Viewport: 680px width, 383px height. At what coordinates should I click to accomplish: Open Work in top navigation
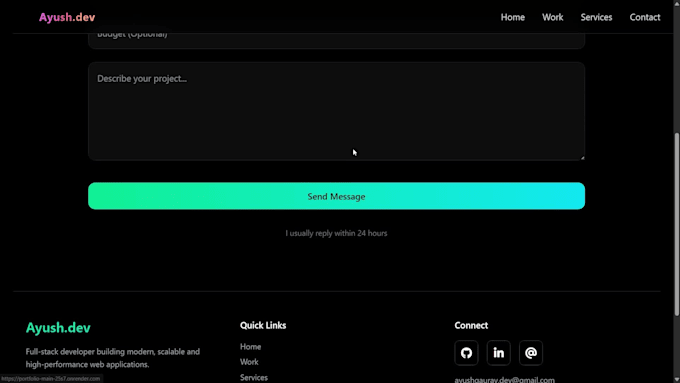pos(552,17)
